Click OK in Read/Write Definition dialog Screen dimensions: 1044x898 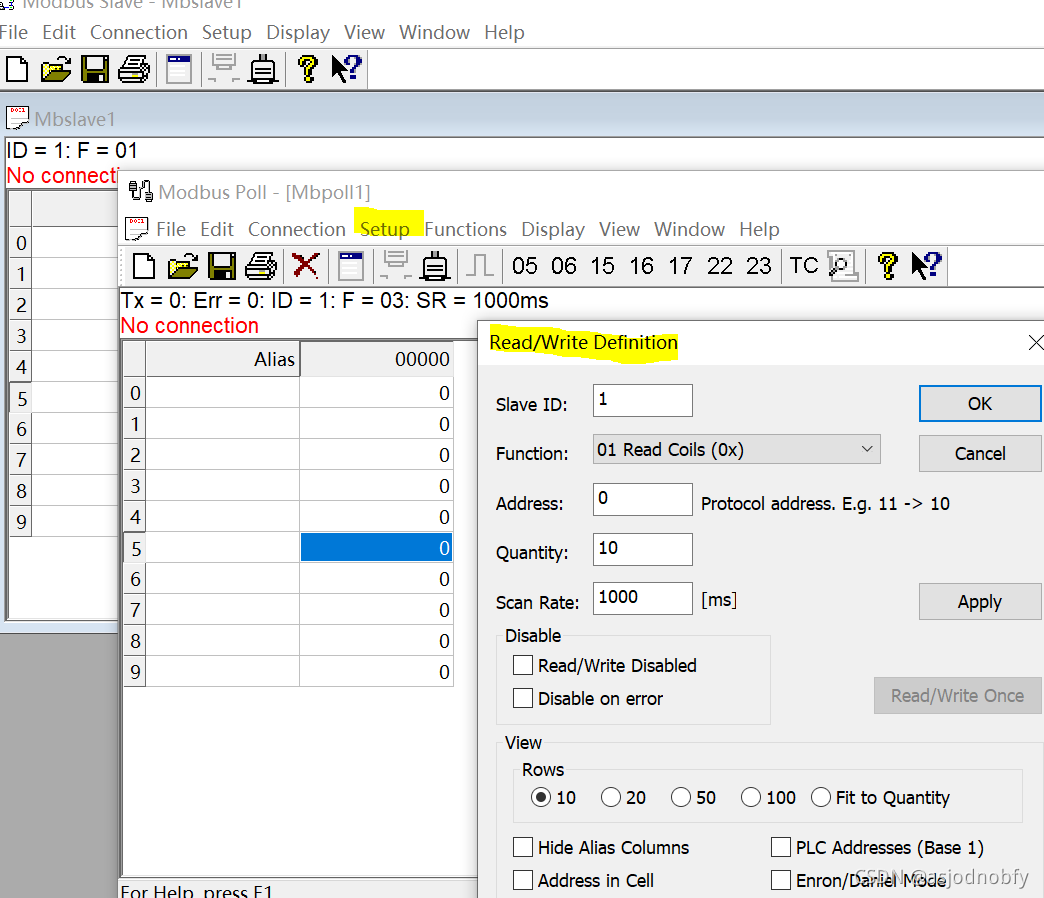(x=980, y=403)
